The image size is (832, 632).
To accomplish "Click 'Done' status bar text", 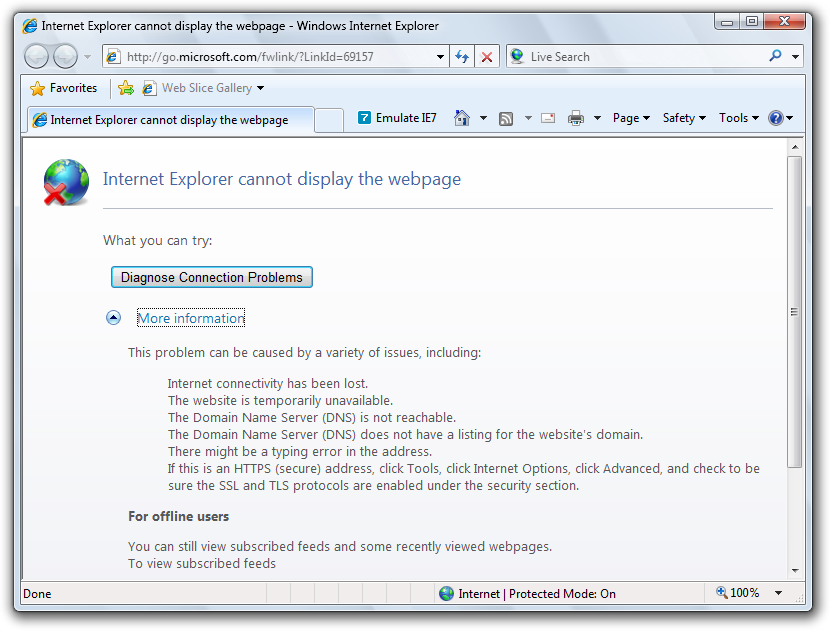I will tap(37, 594).
